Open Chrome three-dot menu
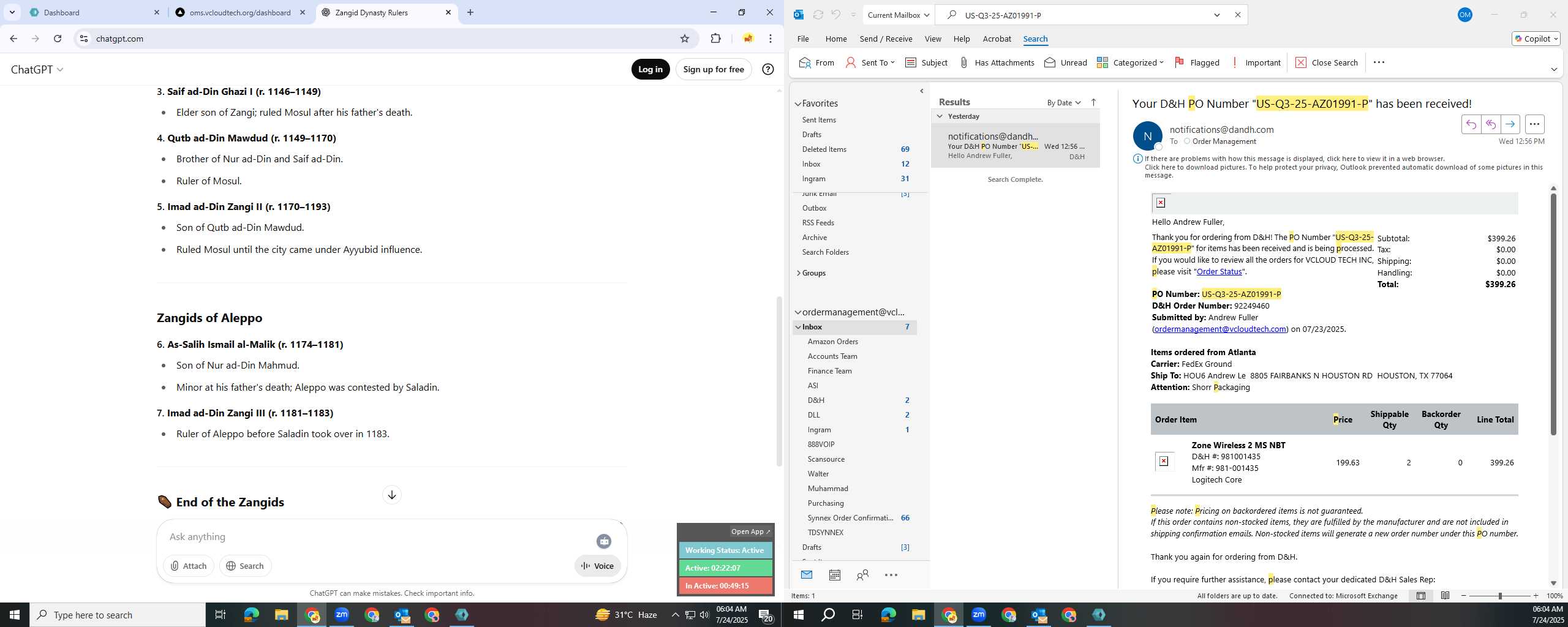1568x627 pixels. (x=770, y=39)
